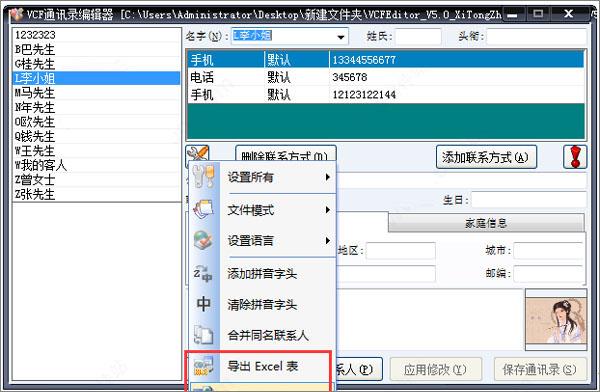This screenshot has height=392, width=600.
Task: Select contact 1232323 in the list
Action: click(x=96, y=35)
